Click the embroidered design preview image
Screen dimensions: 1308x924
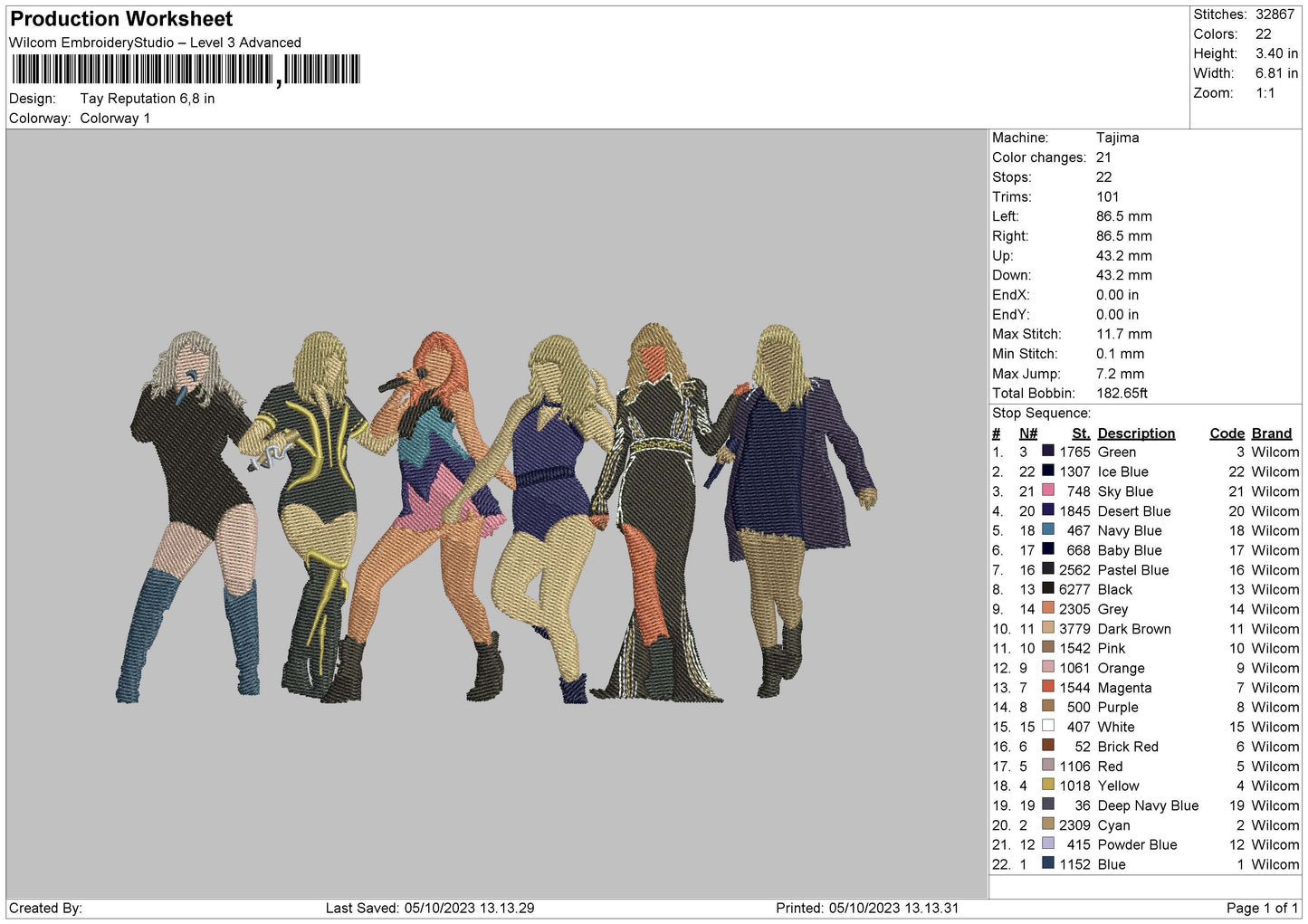point(496,513)
